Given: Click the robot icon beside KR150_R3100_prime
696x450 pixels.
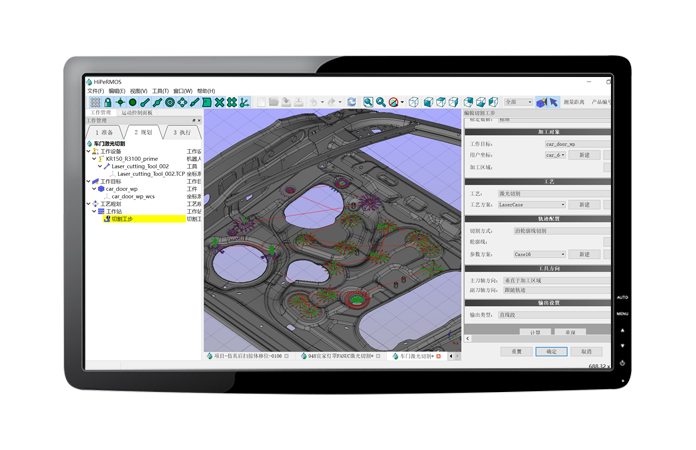Looking at the screenshot, I should (x=101, y=159).
